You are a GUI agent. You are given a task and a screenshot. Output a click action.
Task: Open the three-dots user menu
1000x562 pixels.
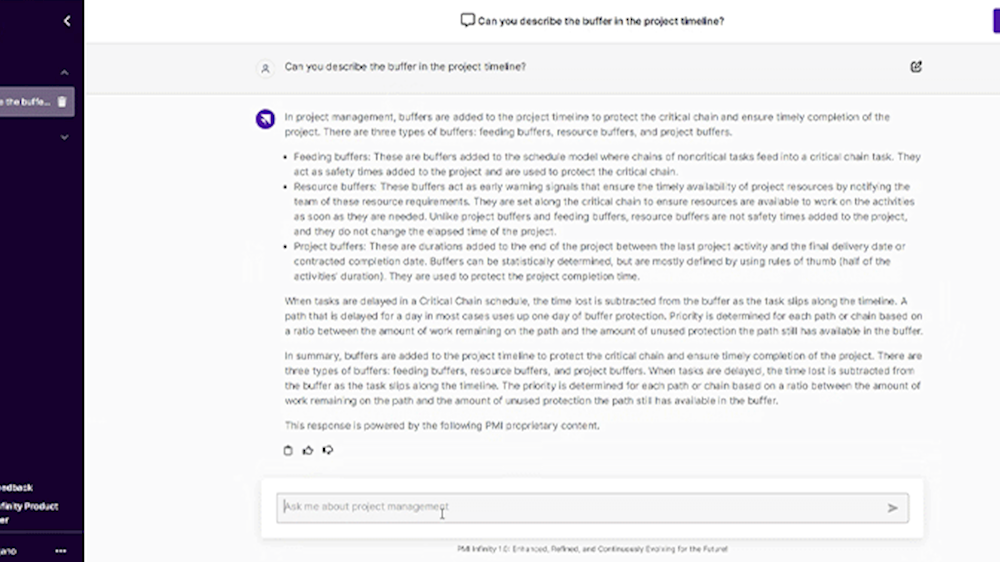pyautogui.click(x=61, y=550)
